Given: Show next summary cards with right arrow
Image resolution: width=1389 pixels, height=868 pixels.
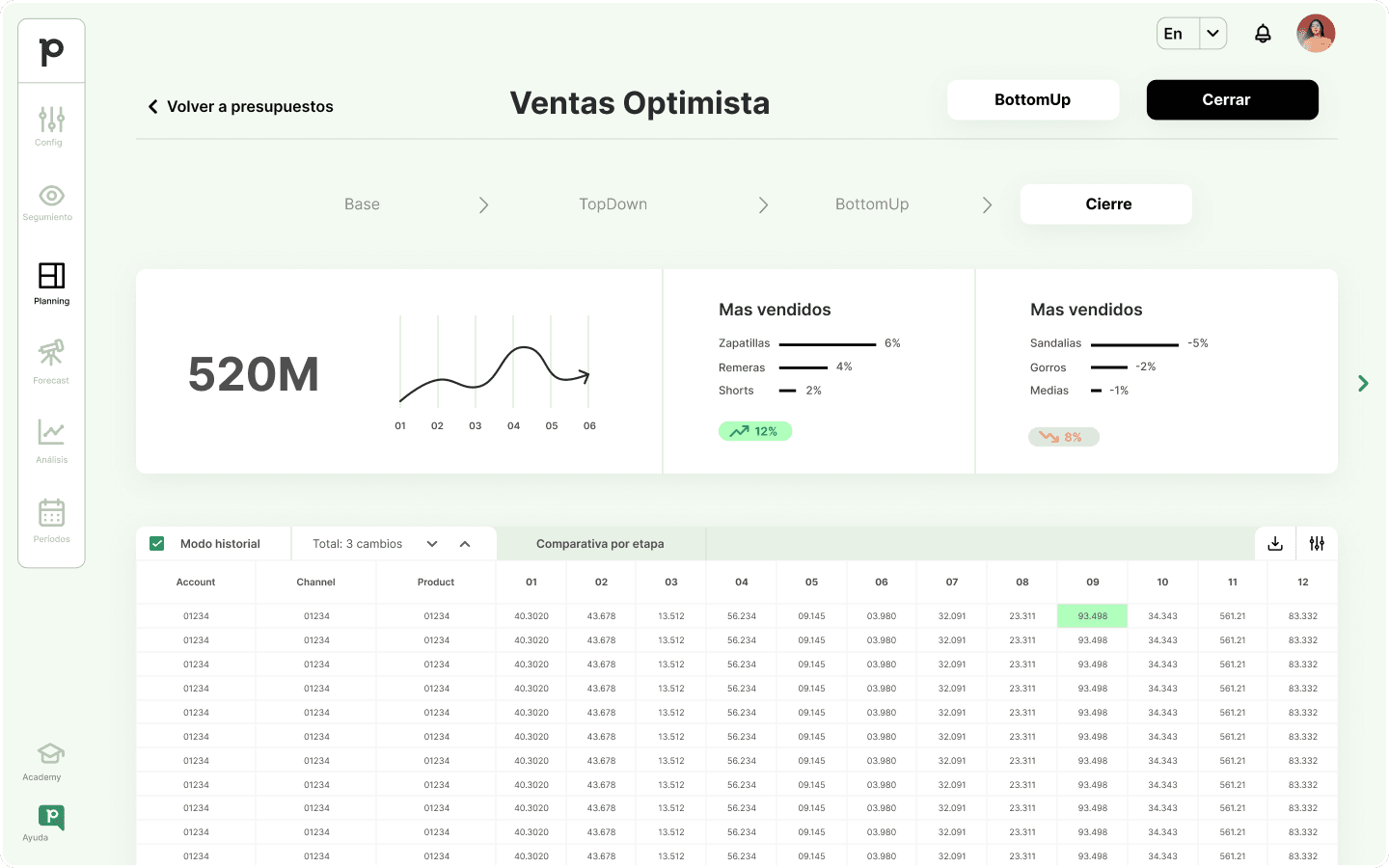Looking at the screenshot, I should [x=1363, y=384].
